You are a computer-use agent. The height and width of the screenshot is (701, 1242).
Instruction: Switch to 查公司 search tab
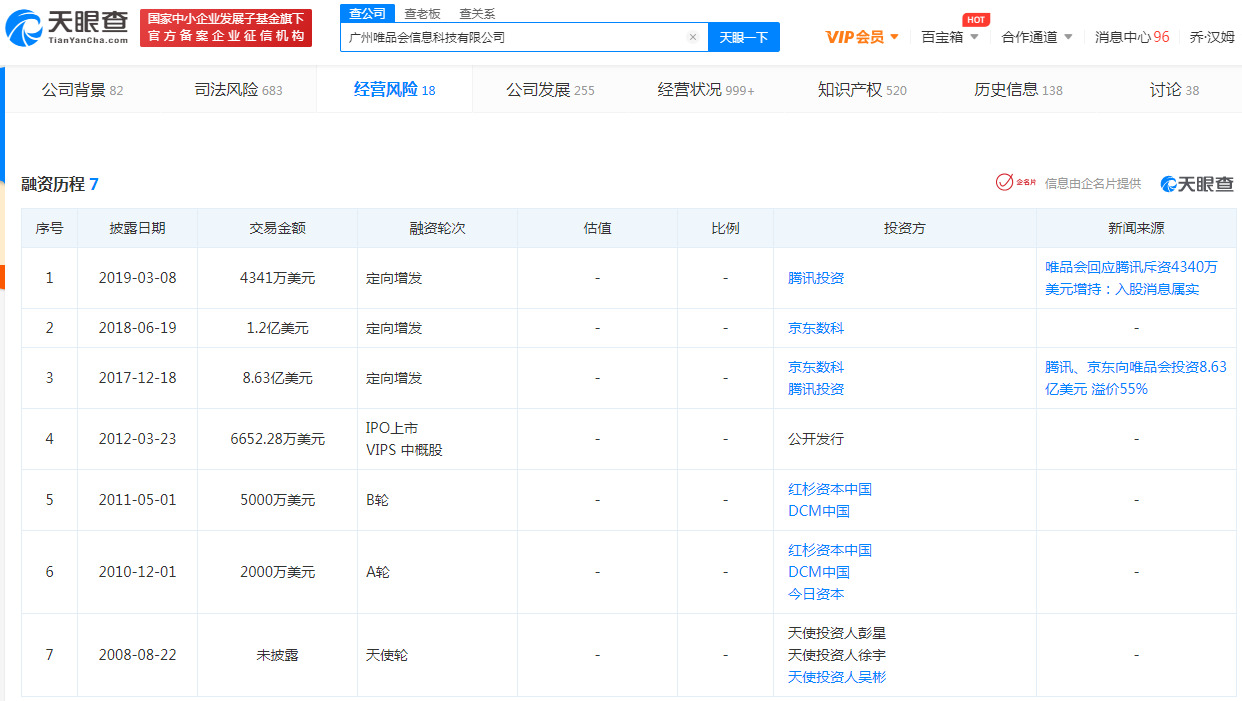(367, 13)
